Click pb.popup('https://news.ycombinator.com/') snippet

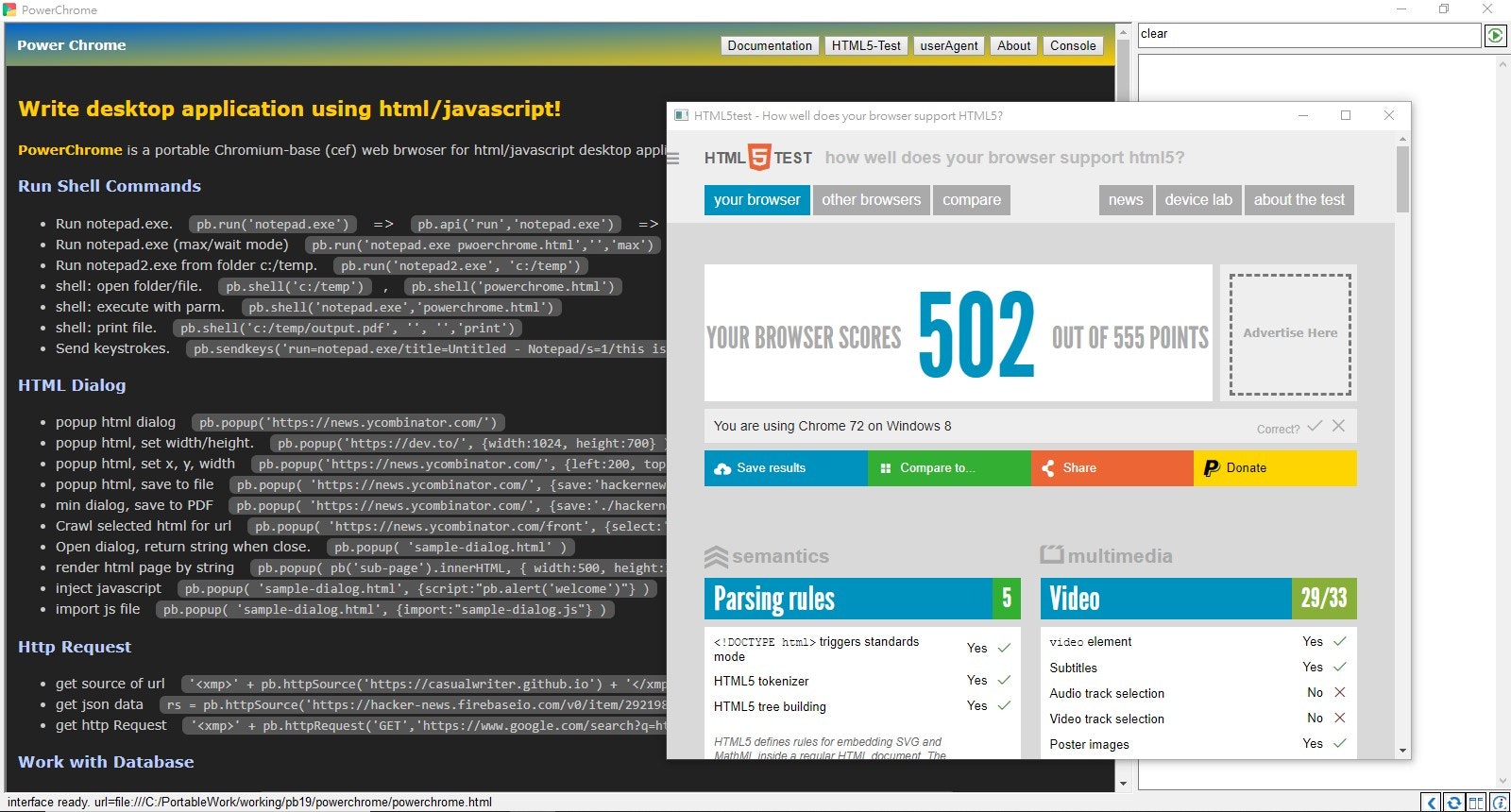pyautogui.click(x=348, y=423)
